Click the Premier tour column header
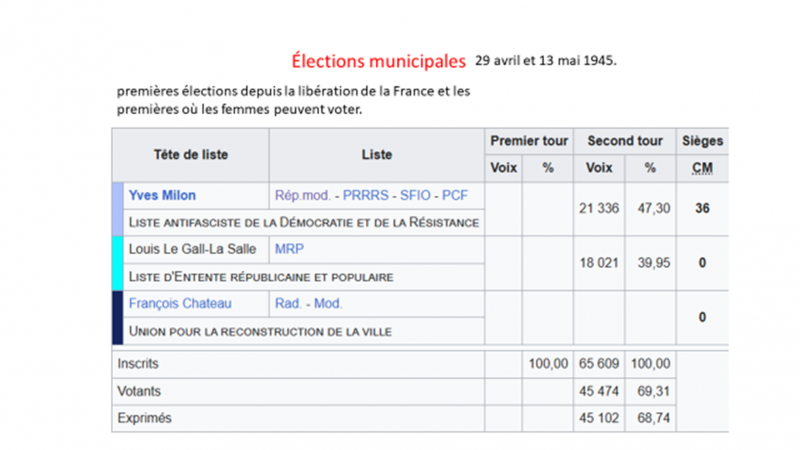Image resolution: width=800 pixels, height=450 pixels. pyautogui.click(x=528, y=141)
